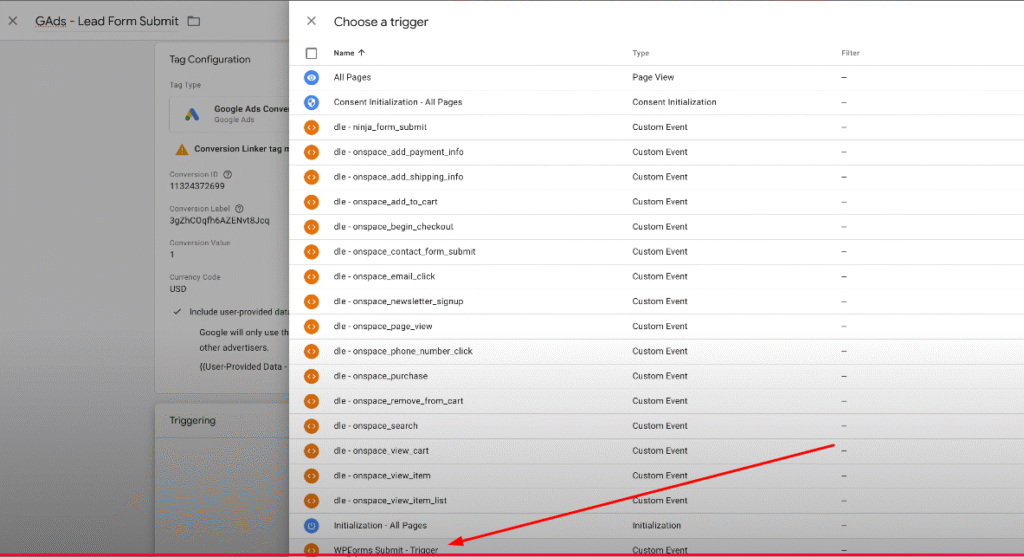The height and width of the screenshot is (557, 1024).
Task: Click the folder icon beside the tag name
Action: click(x=194, y=21)
